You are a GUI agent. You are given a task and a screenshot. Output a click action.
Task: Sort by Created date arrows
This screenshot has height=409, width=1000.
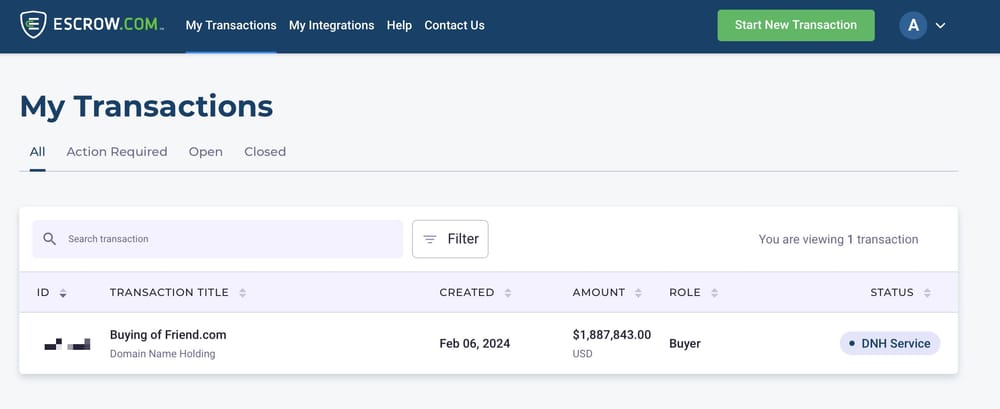click(508, 293)
